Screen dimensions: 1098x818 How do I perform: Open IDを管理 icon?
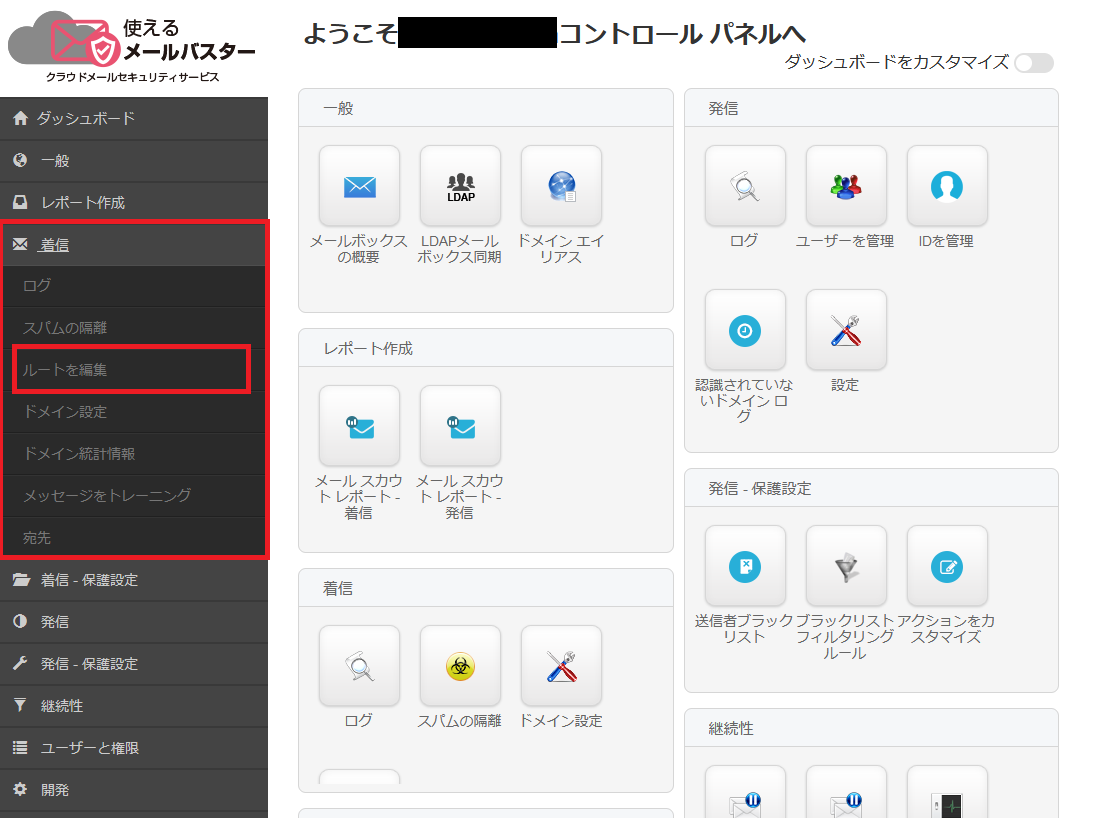947,186
